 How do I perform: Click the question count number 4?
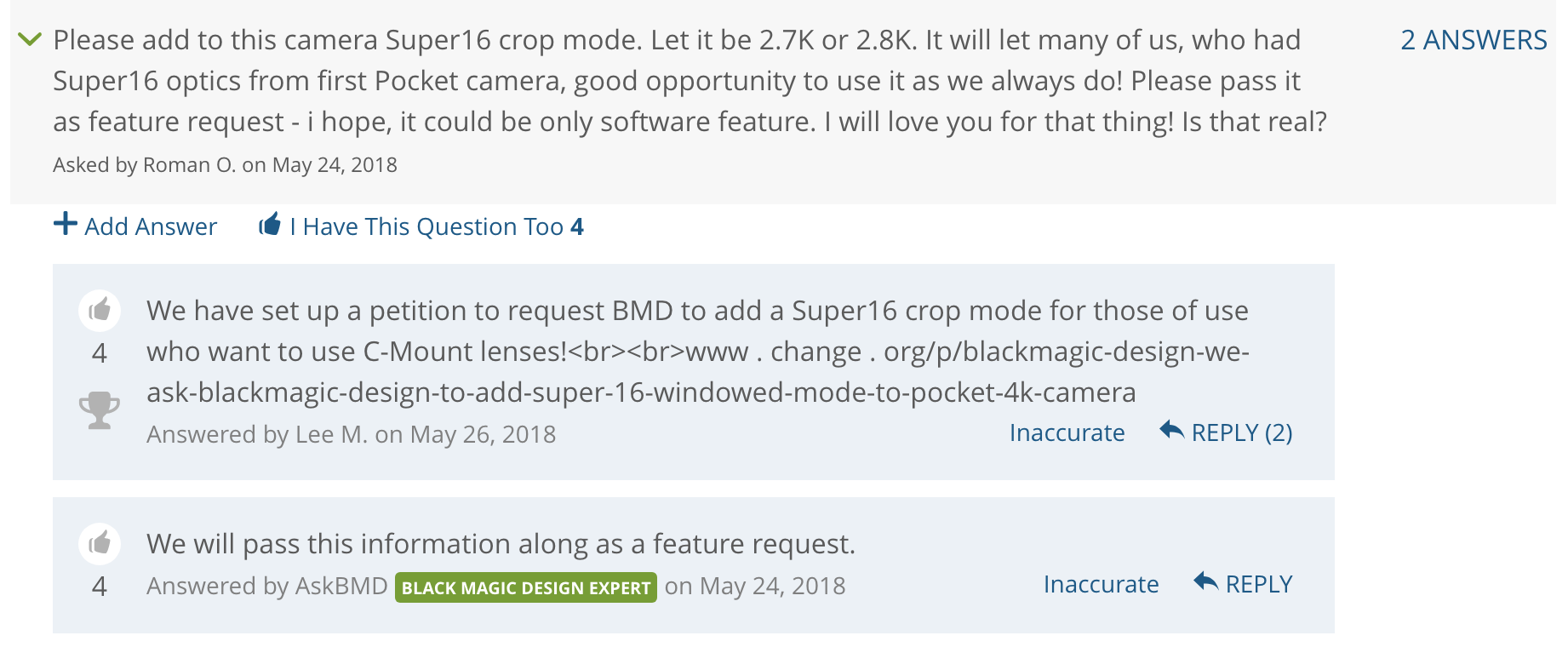click(x=577, y=226)
